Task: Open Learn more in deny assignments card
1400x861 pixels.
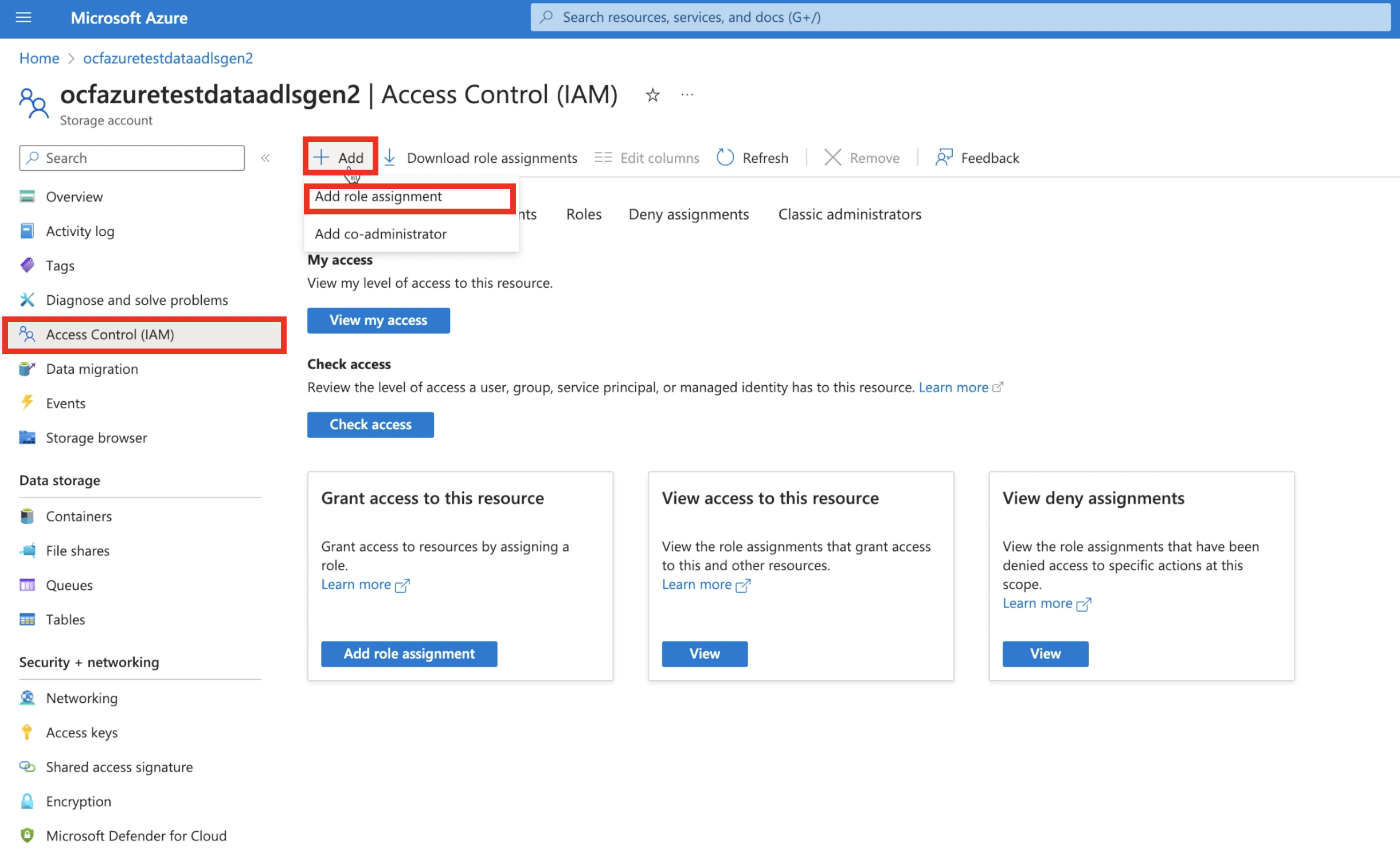Action: coord(1046,604)
